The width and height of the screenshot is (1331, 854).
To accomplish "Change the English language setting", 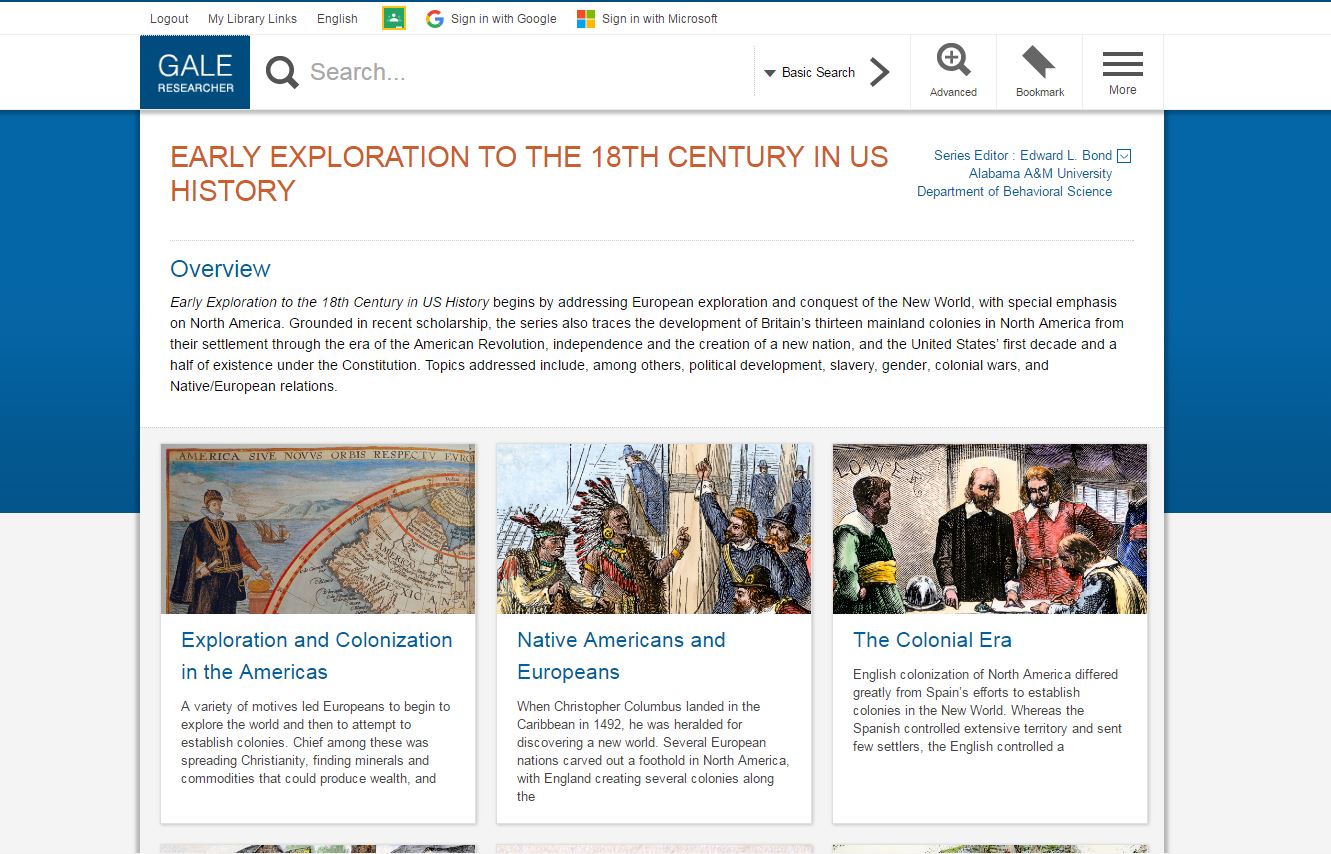I will point(337,18).
